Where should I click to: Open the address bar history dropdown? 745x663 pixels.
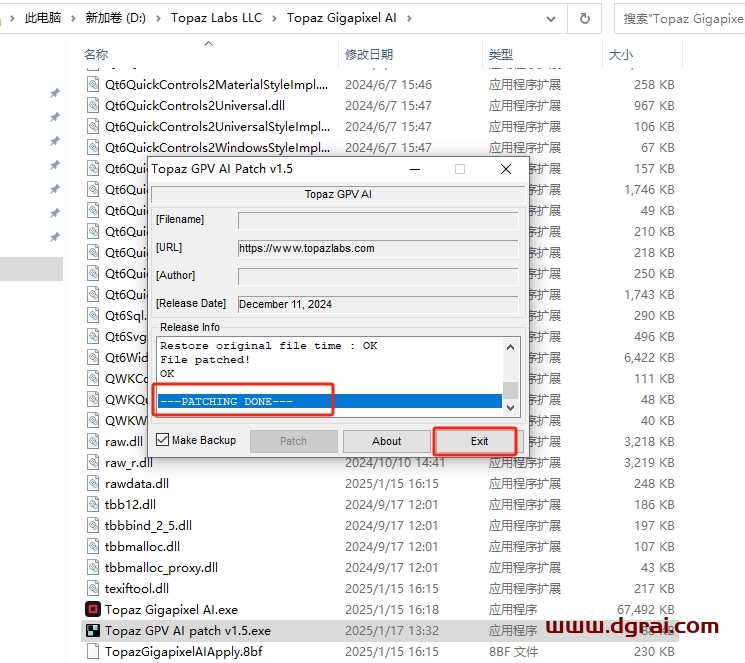pos(551,19)
